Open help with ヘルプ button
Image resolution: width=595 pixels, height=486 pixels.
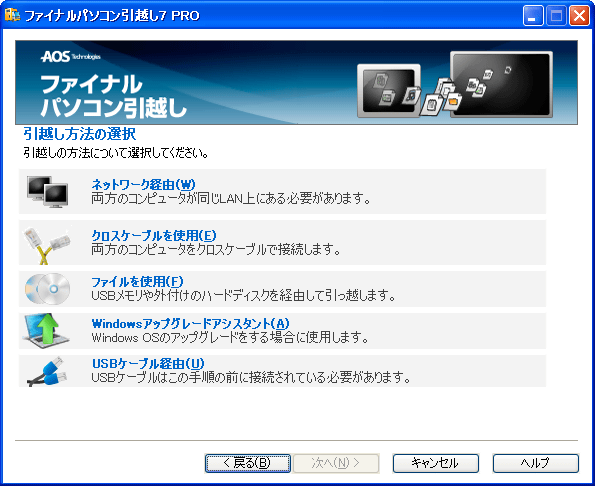click(x=535, y=463)
